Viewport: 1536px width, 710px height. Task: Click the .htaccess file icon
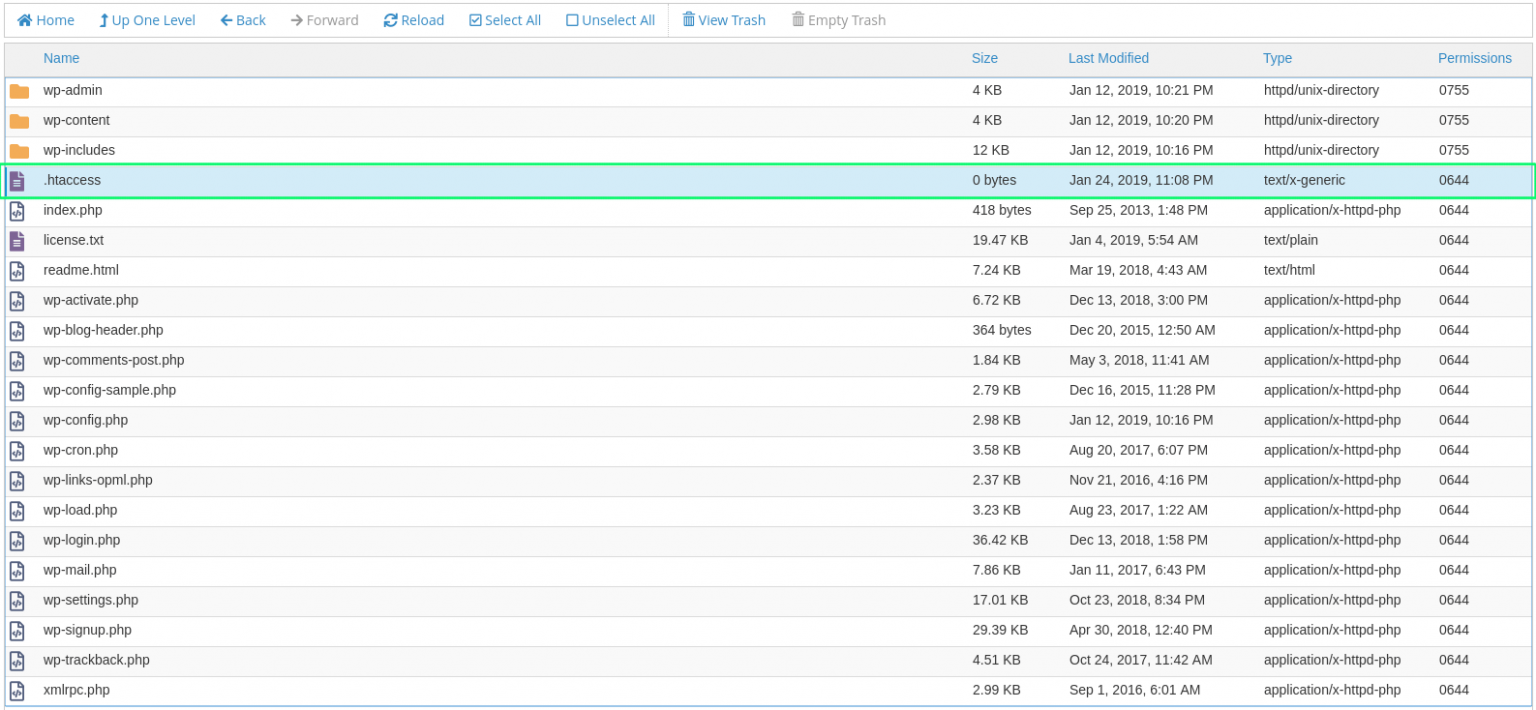coord(17,181)
